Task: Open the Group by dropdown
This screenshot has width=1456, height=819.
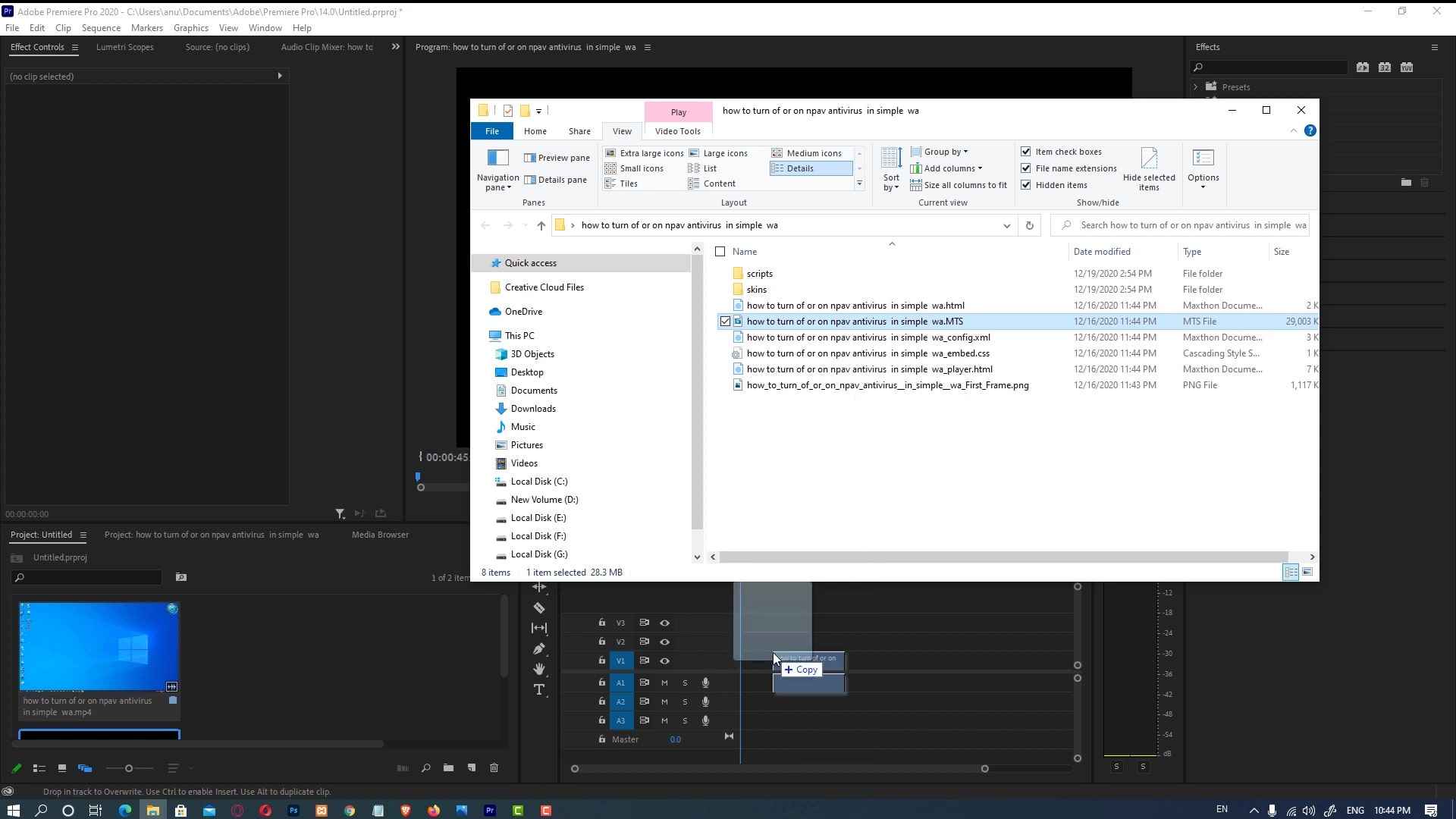Action: click(939, 152)
